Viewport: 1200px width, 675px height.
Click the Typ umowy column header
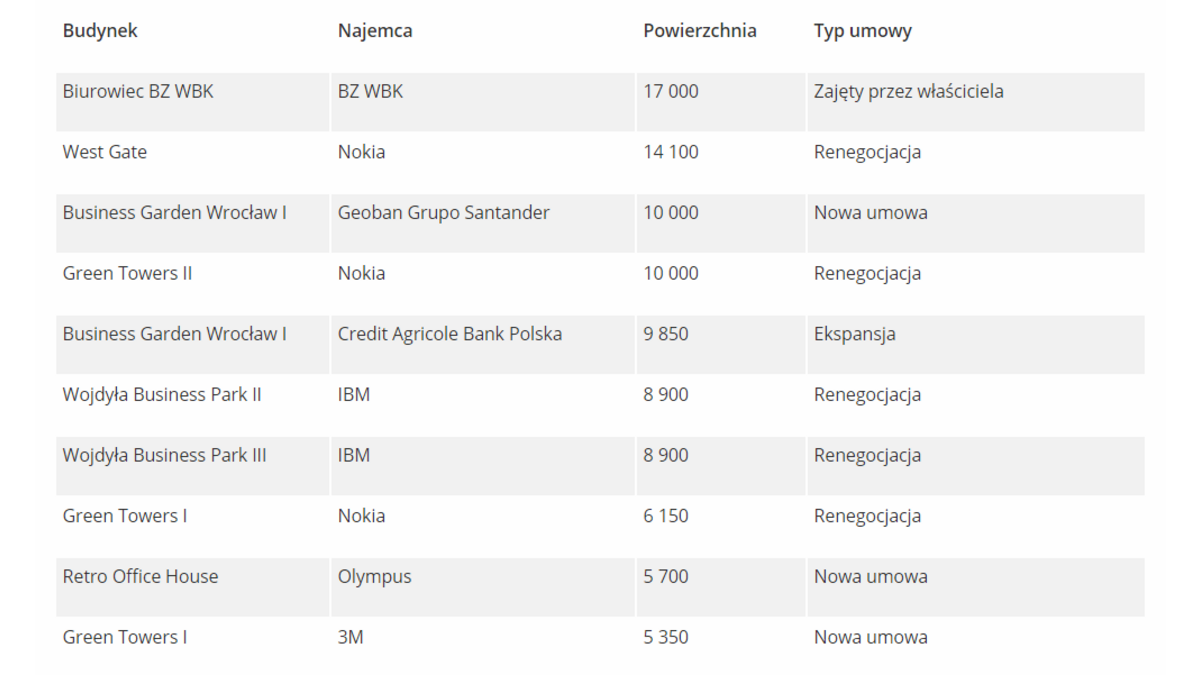pos(862,31)
